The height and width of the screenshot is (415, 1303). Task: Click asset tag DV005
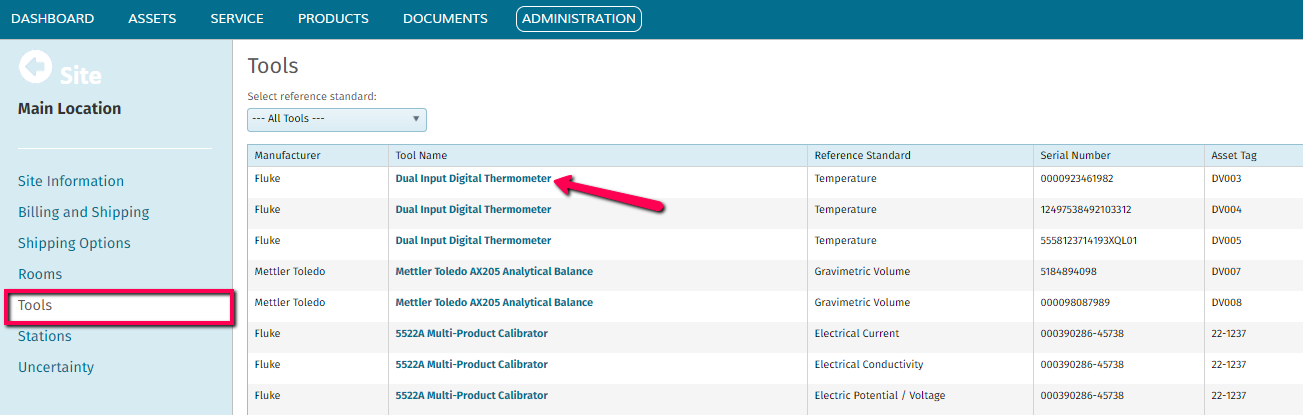coord(1226,241)
